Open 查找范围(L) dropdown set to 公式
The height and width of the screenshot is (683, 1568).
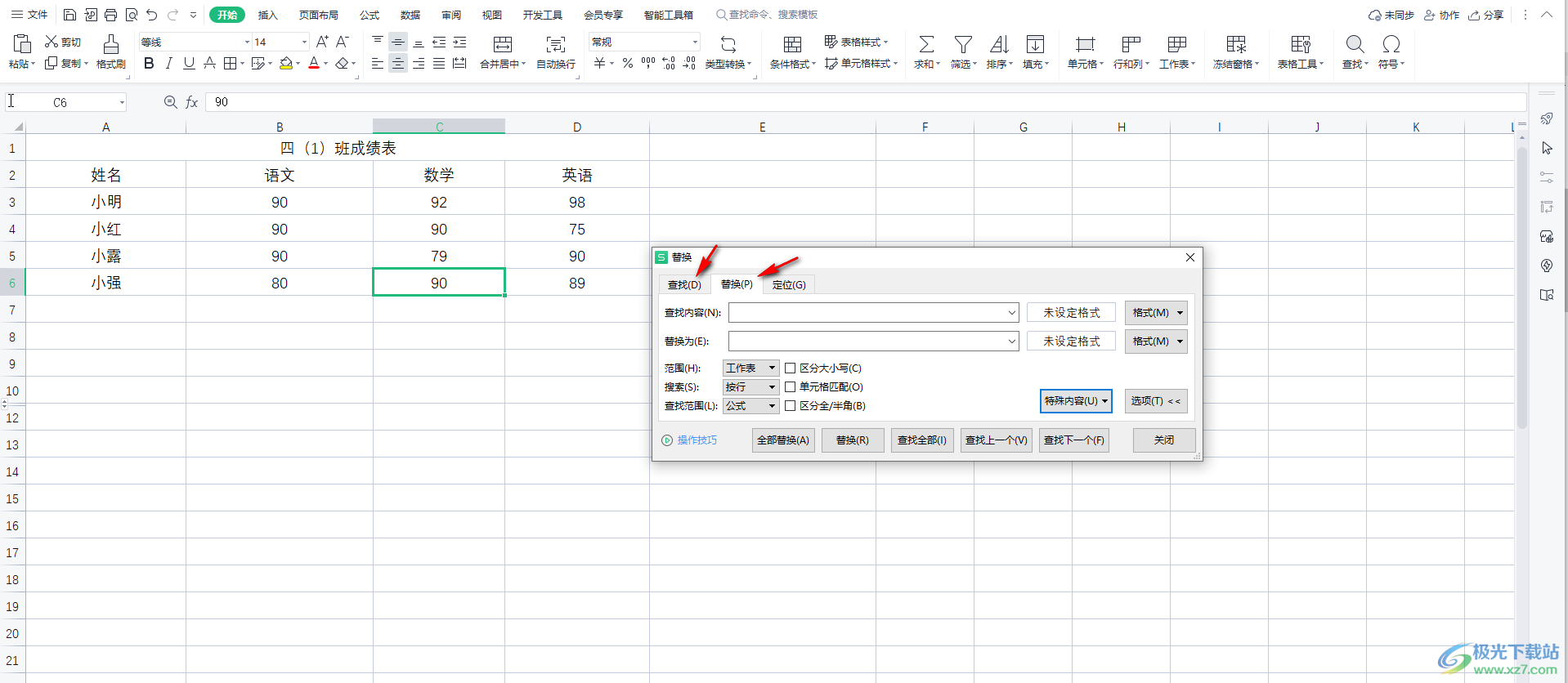coord(750,406)
